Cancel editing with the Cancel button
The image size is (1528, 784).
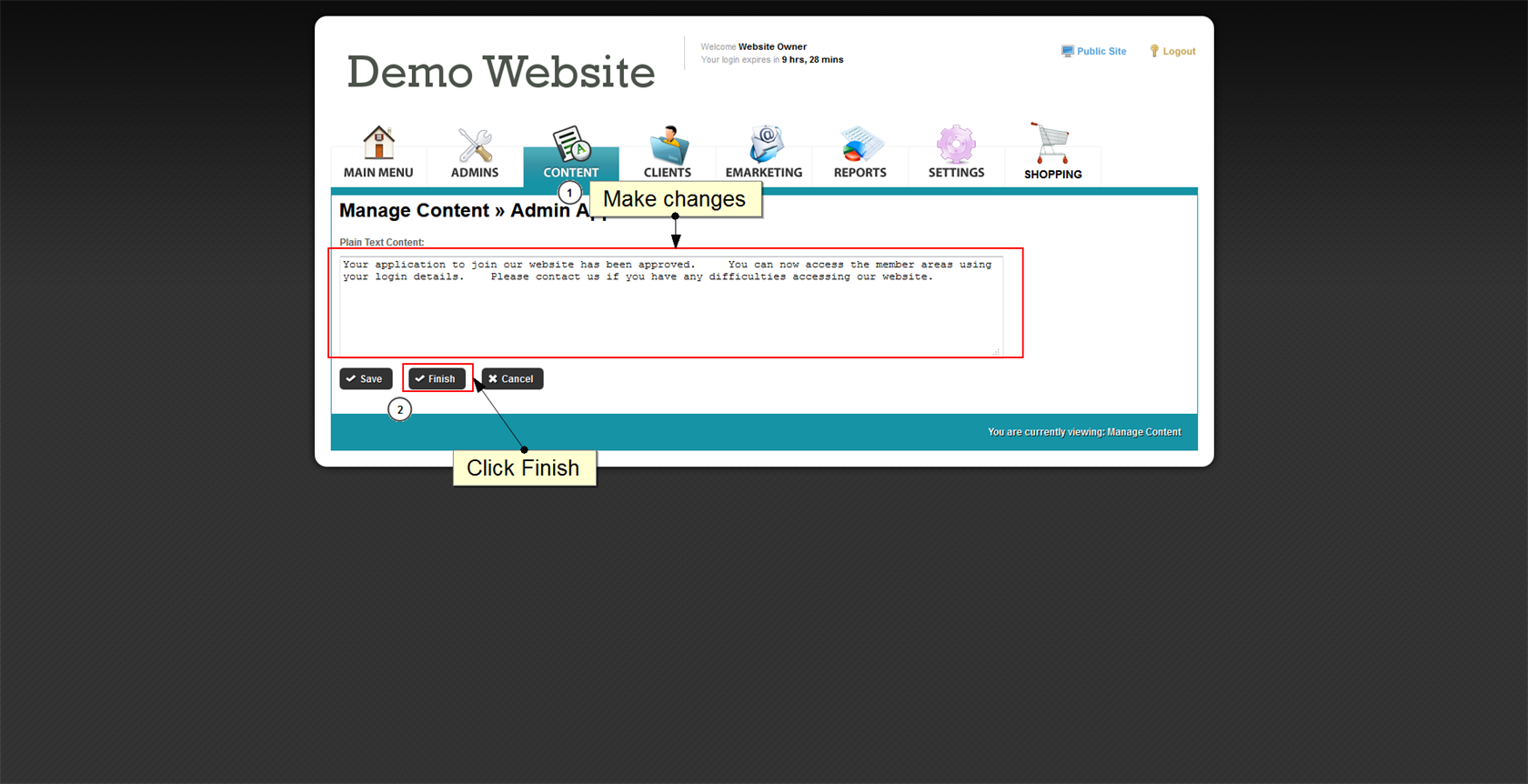click(512, 378)
